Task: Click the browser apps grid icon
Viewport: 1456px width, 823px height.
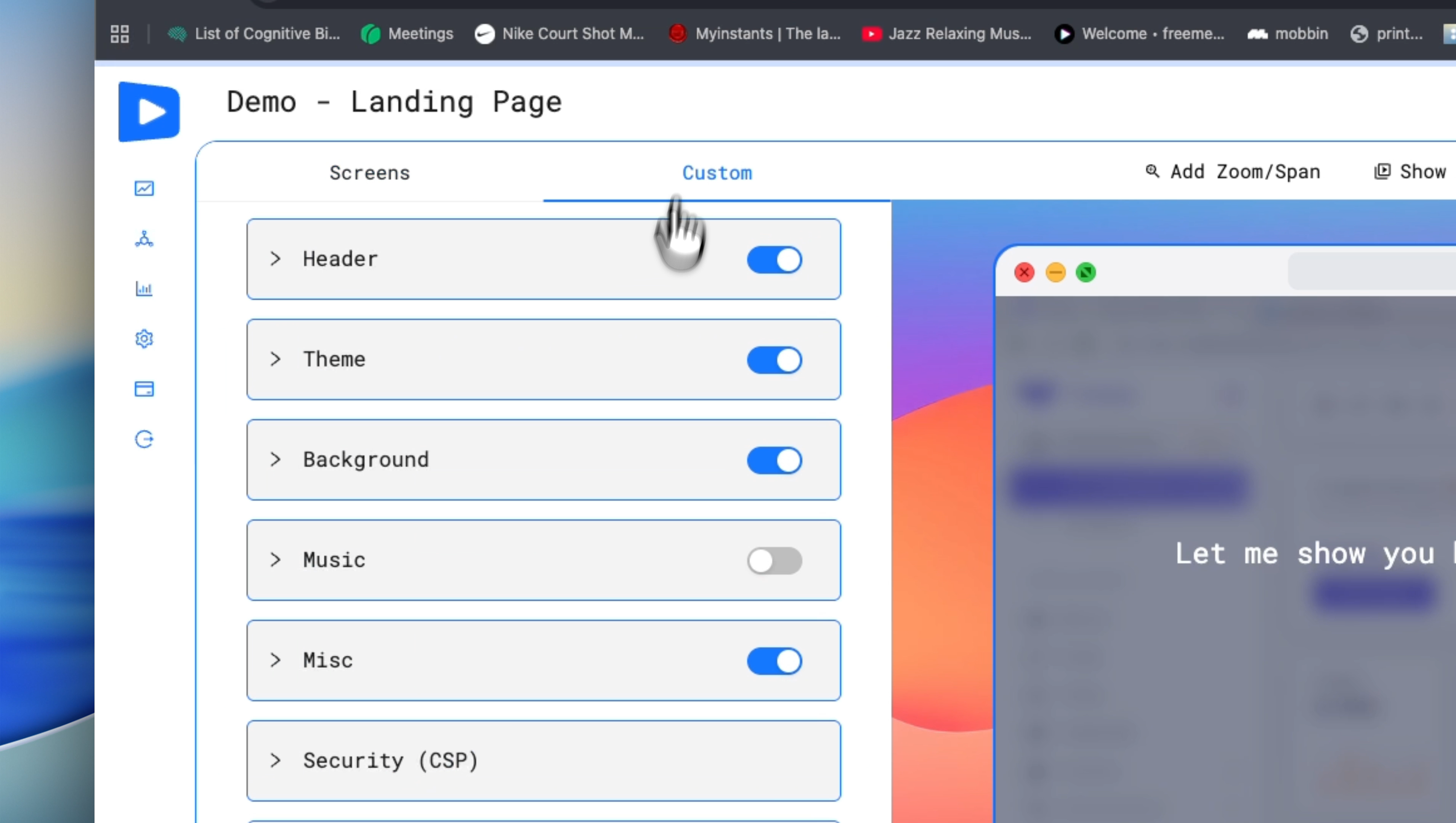Action: point(119,34)
